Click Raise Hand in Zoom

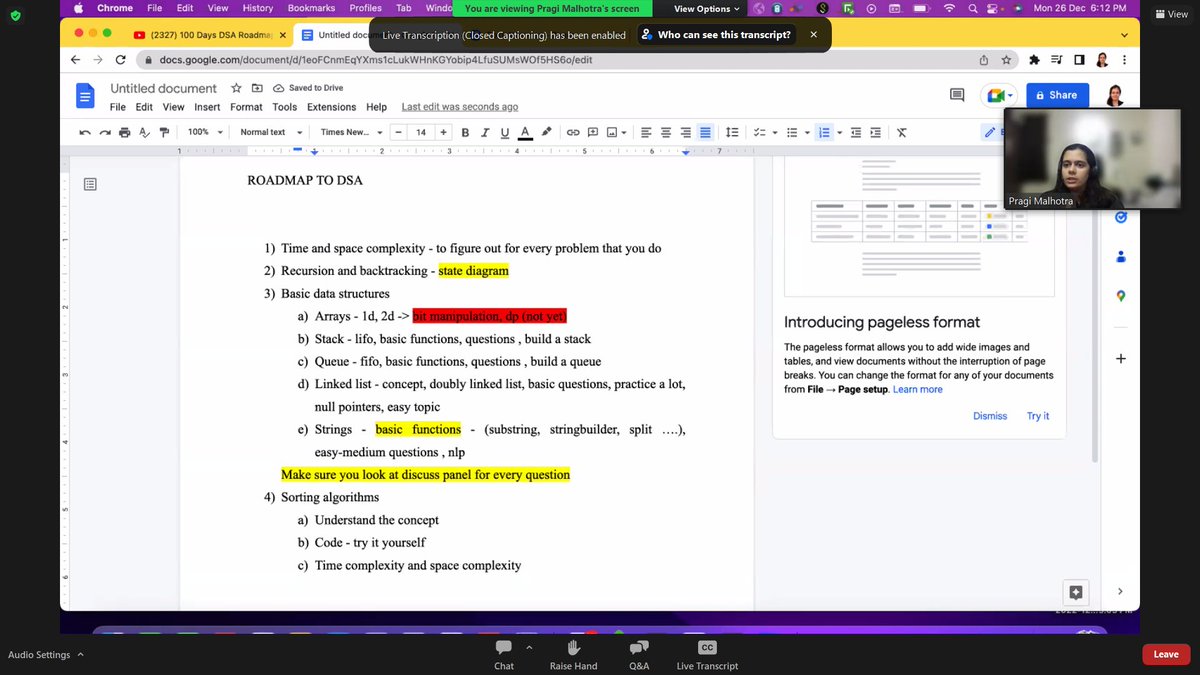[x=573, y=655]
